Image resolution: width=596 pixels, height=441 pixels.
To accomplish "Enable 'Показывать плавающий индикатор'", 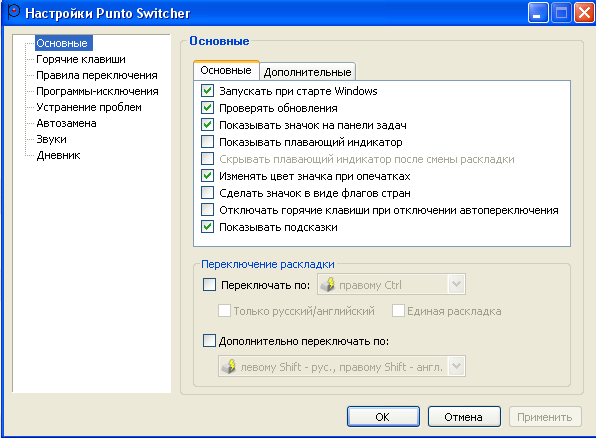I will click(207, 142).
